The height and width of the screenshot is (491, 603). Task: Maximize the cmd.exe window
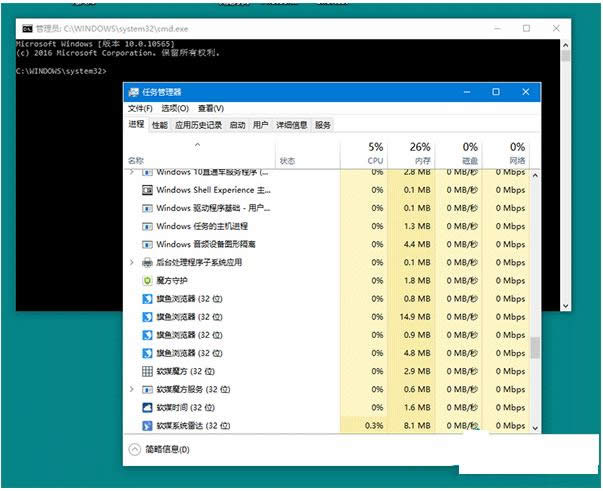[x=526, y=28]
